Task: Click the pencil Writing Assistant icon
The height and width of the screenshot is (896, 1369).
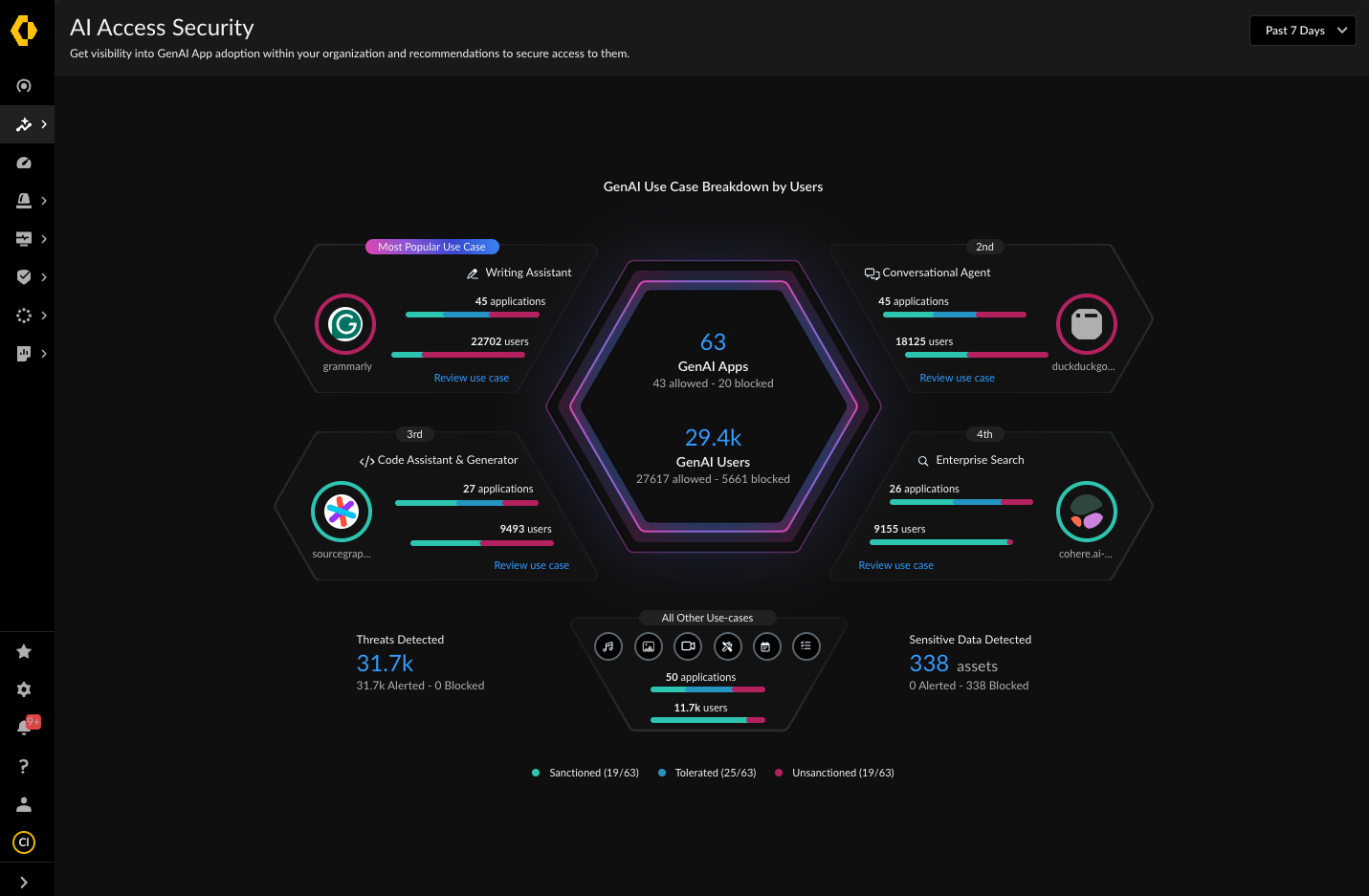Action: 473,273
